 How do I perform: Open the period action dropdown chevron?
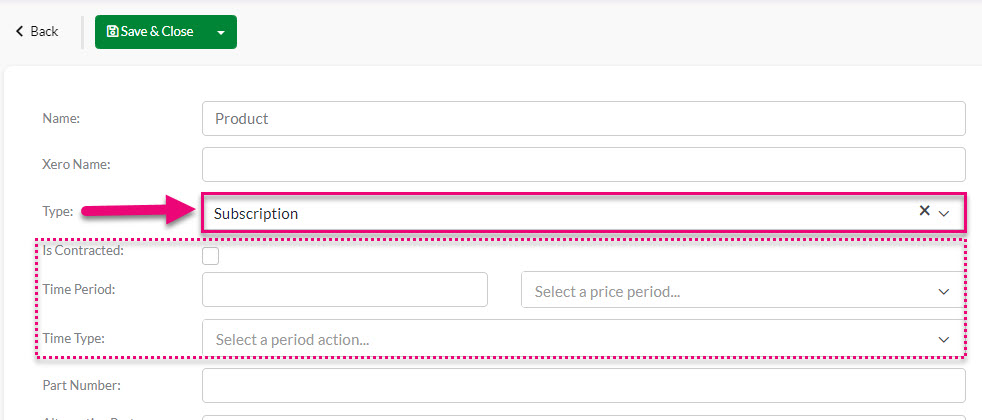tap(944, 339)
